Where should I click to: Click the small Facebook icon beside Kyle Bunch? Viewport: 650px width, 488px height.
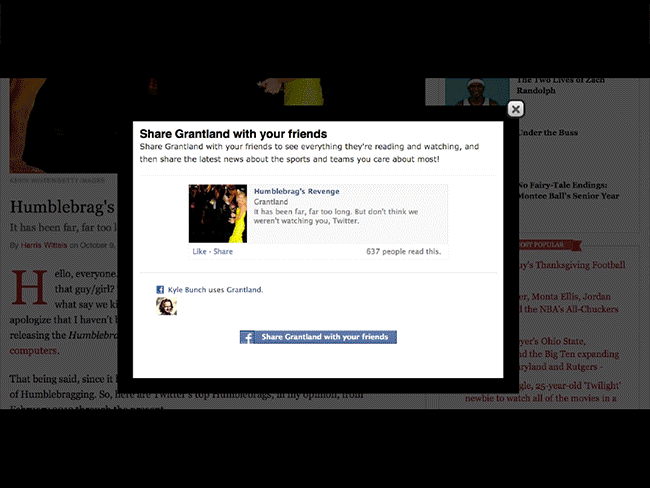click(160, 289)
